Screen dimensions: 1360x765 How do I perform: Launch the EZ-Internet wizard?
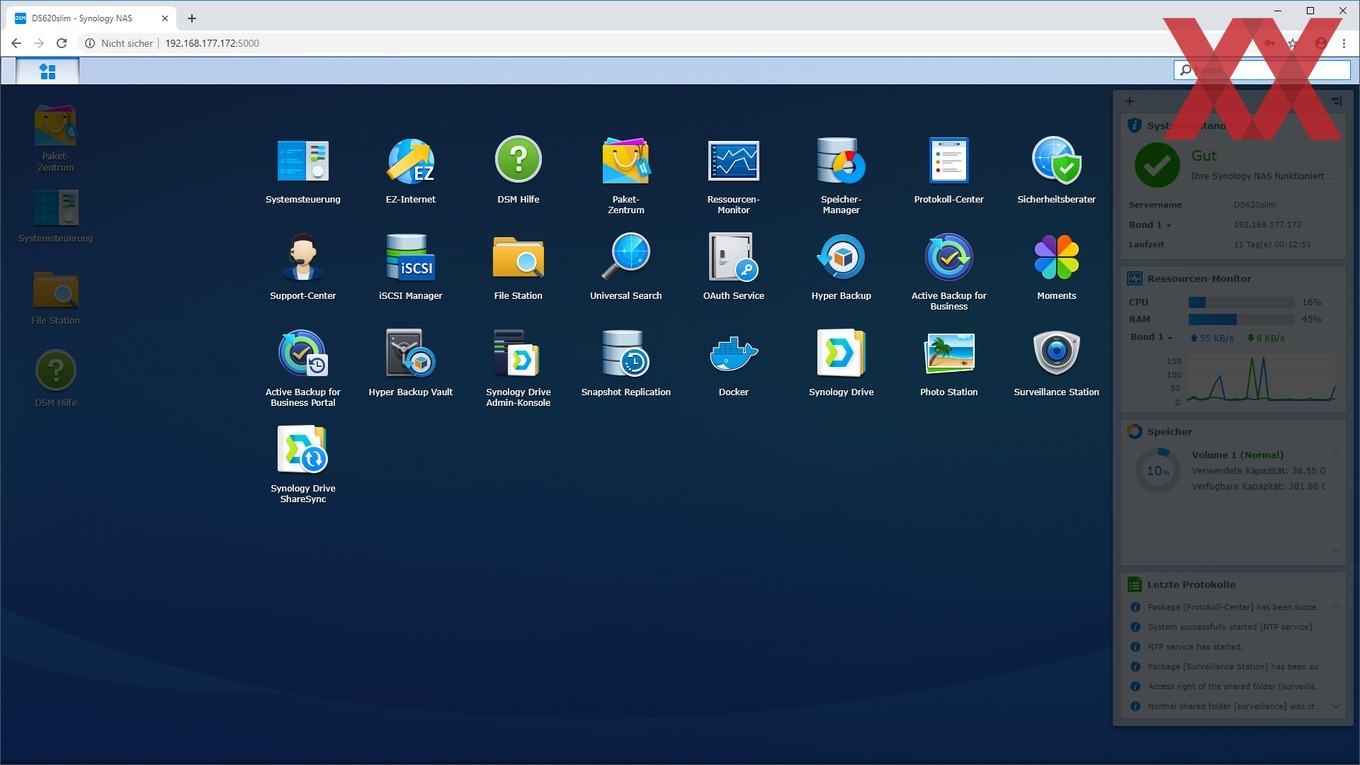(x=411, y=161)
